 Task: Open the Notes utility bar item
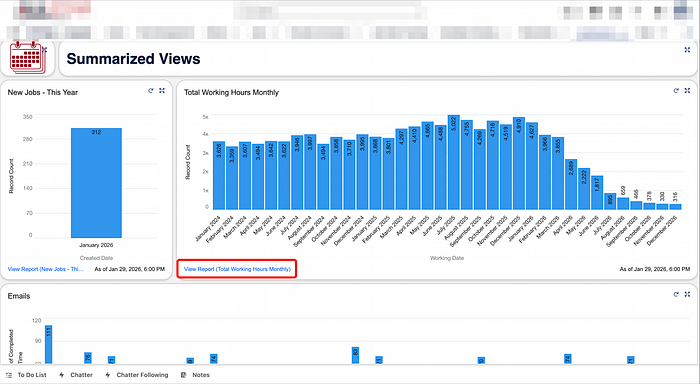coord(196,375)
